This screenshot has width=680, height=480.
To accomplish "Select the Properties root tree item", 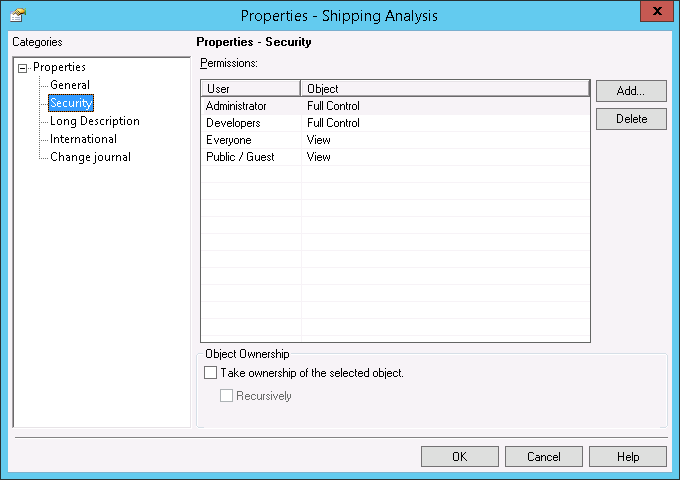I will pos(59,67).
